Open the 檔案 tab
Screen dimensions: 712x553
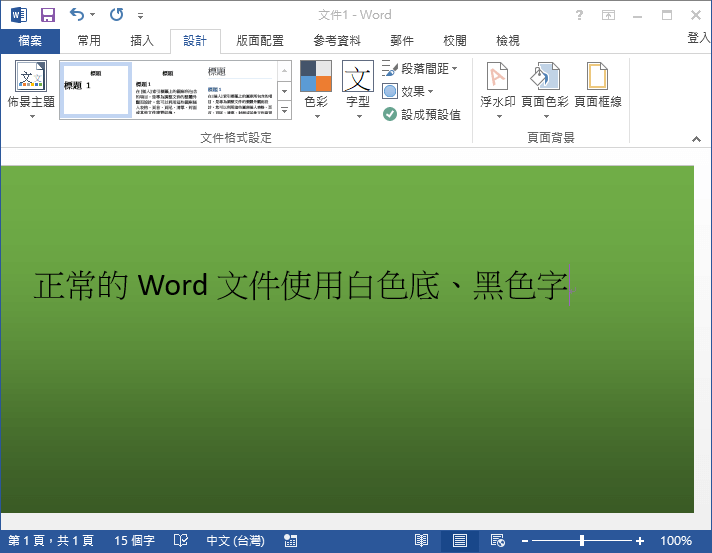coord(30,41)
